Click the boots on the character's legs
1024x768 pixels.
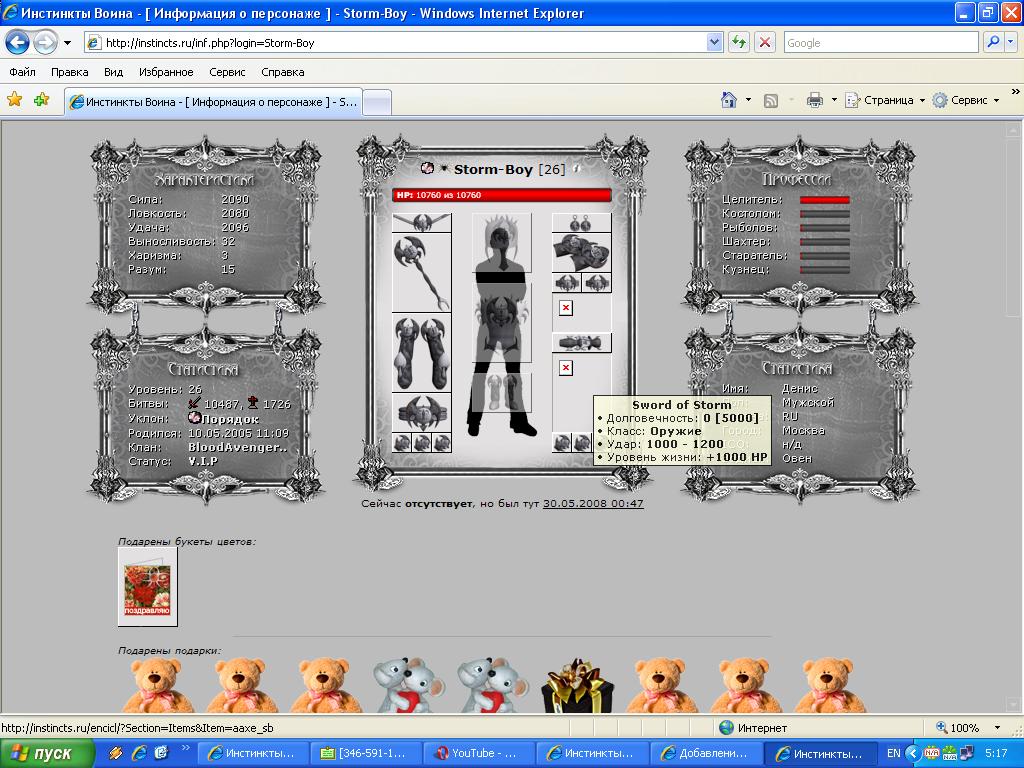pyautogui.click(x=502, y=392)
